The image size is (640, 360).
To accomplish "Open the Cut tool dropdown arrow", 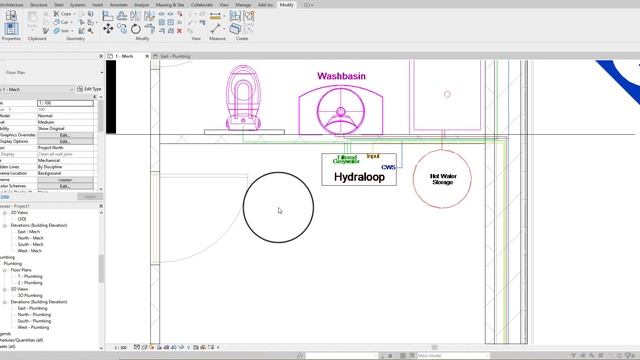I will [71, 22].
